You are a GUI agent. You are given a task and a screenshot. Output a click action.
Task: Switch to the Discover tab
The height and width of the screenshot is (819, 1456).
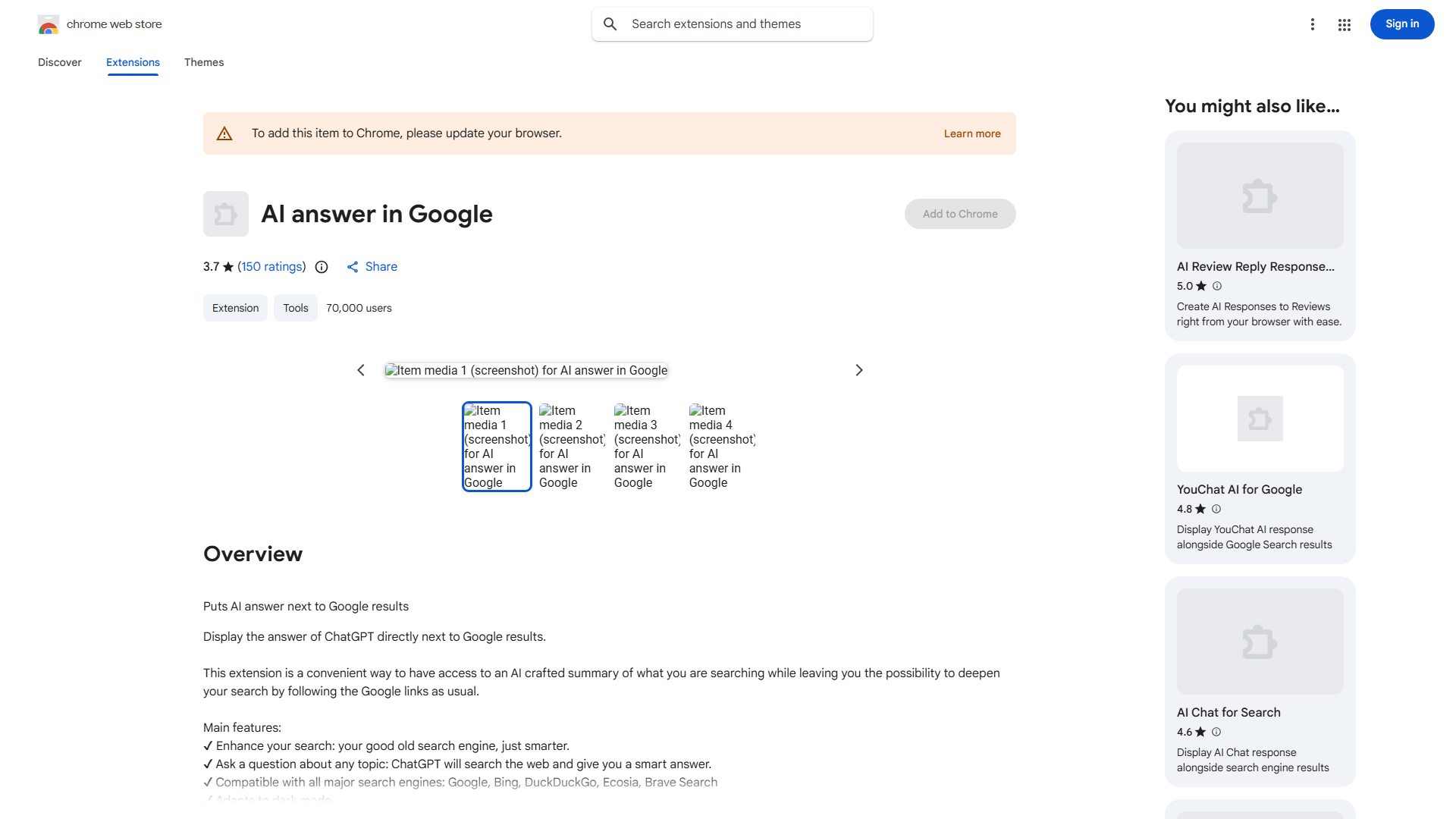pyautogui.click(x=59, y=62)
